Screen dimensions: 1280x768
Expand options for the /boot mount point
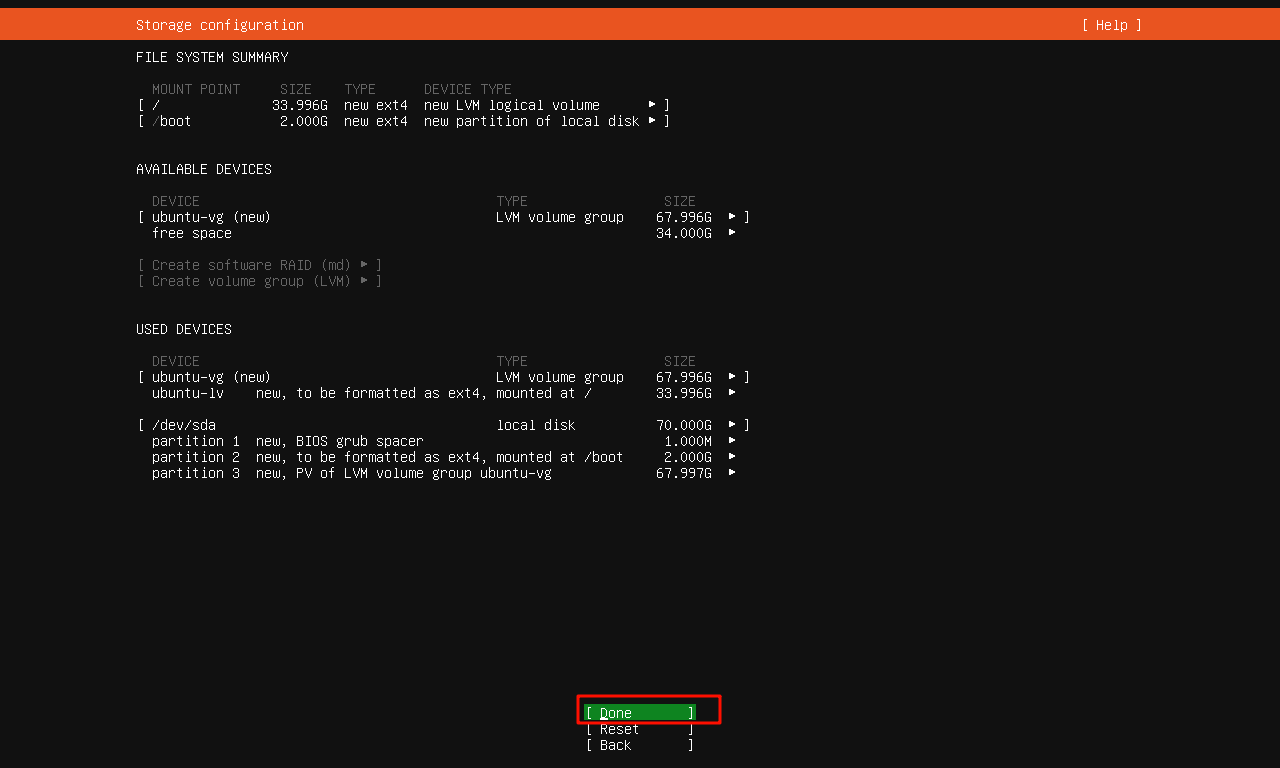652,120
